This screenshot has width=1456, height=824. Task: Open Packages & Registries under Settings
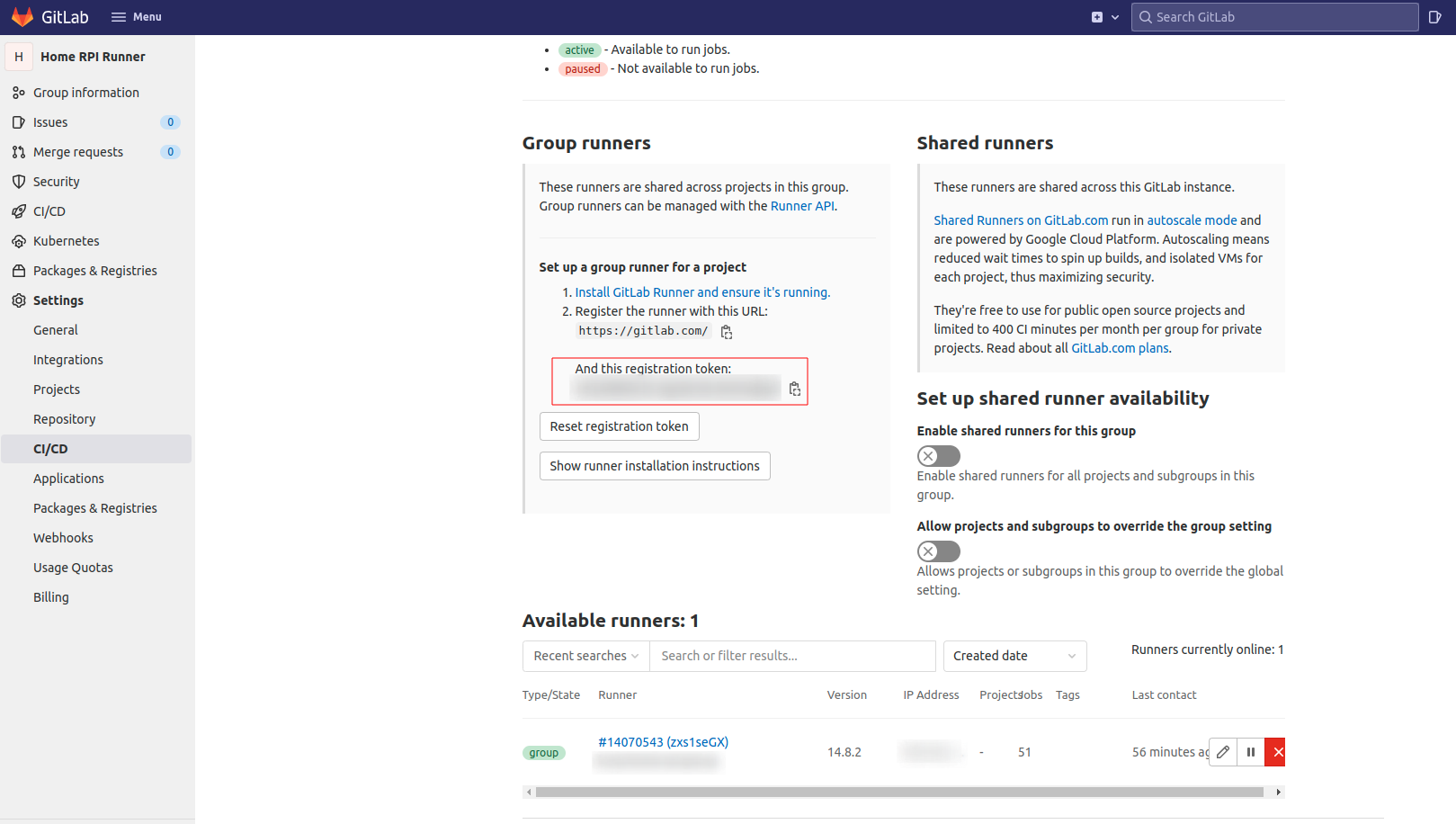[95, 508]
